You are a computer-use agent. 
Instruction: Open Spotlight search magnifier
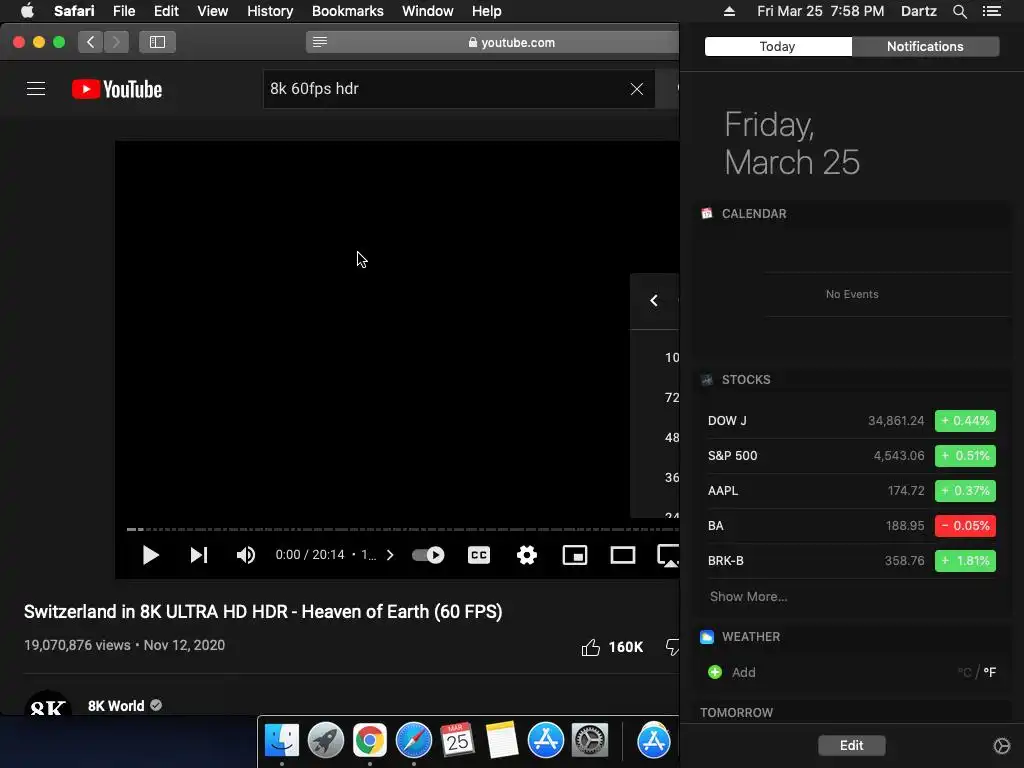coord(959,11)
